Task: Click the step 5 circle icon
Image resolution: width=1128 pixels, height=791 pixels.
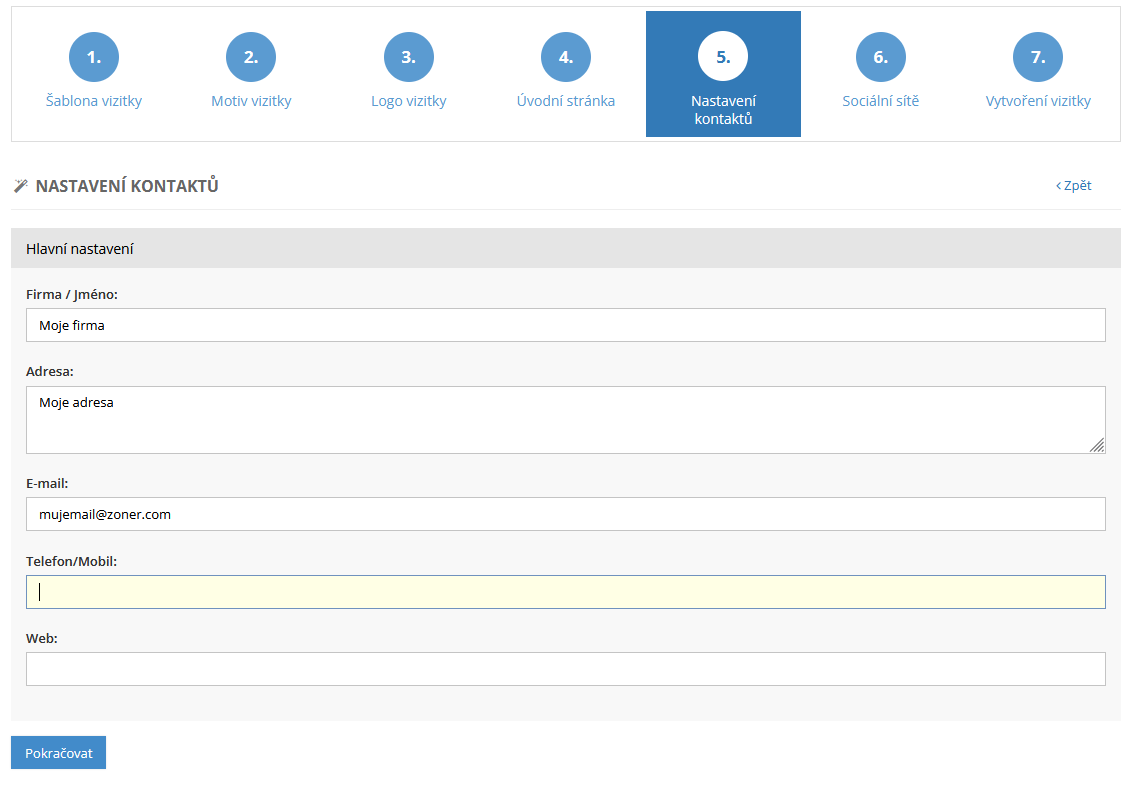Action: click(723, 57)
